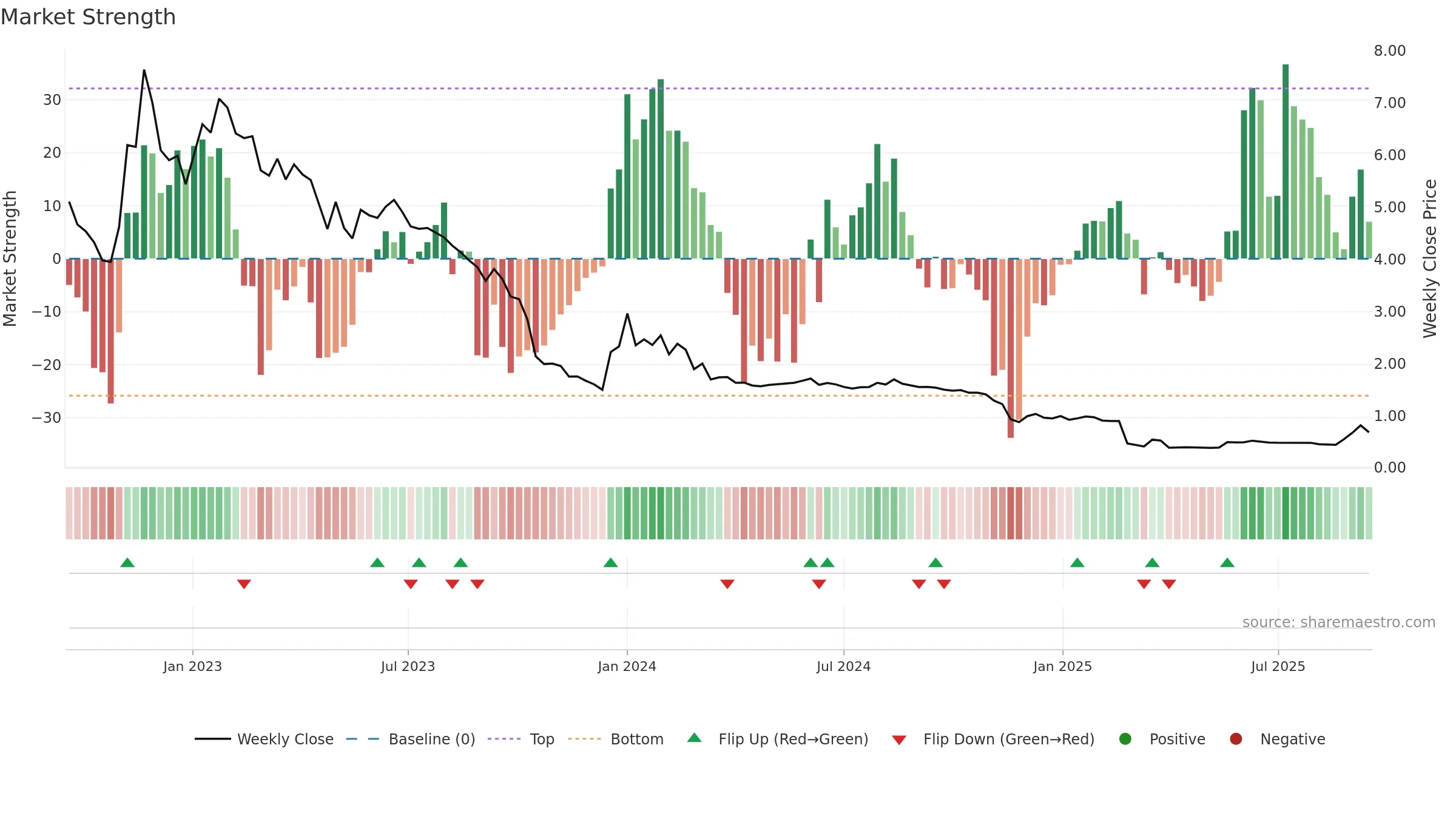Click the Jan 2025 axis label

(1062, 666)
